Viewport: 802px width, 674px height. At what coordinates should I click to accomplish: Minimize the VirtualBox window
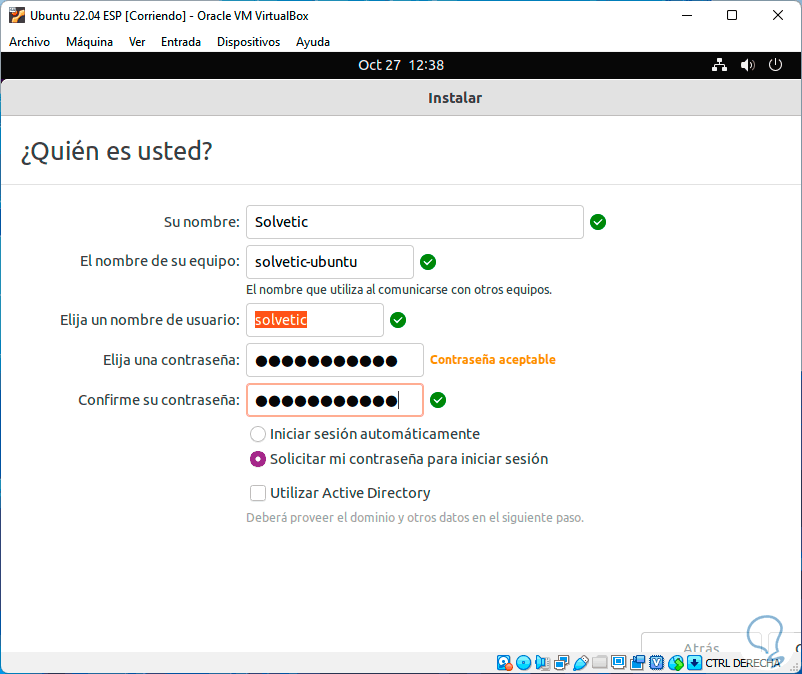click(x=687, y=15)
